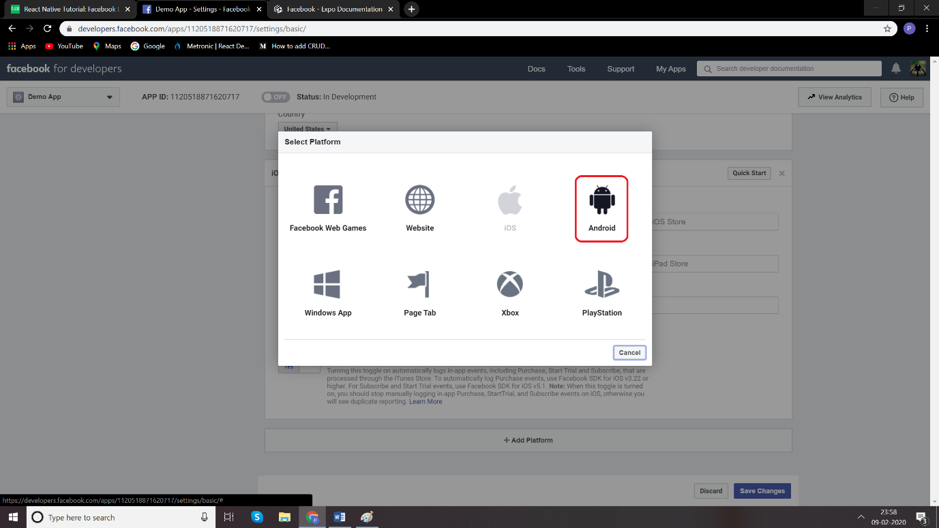Click Save Changes
939x528 pixels.
762,491
